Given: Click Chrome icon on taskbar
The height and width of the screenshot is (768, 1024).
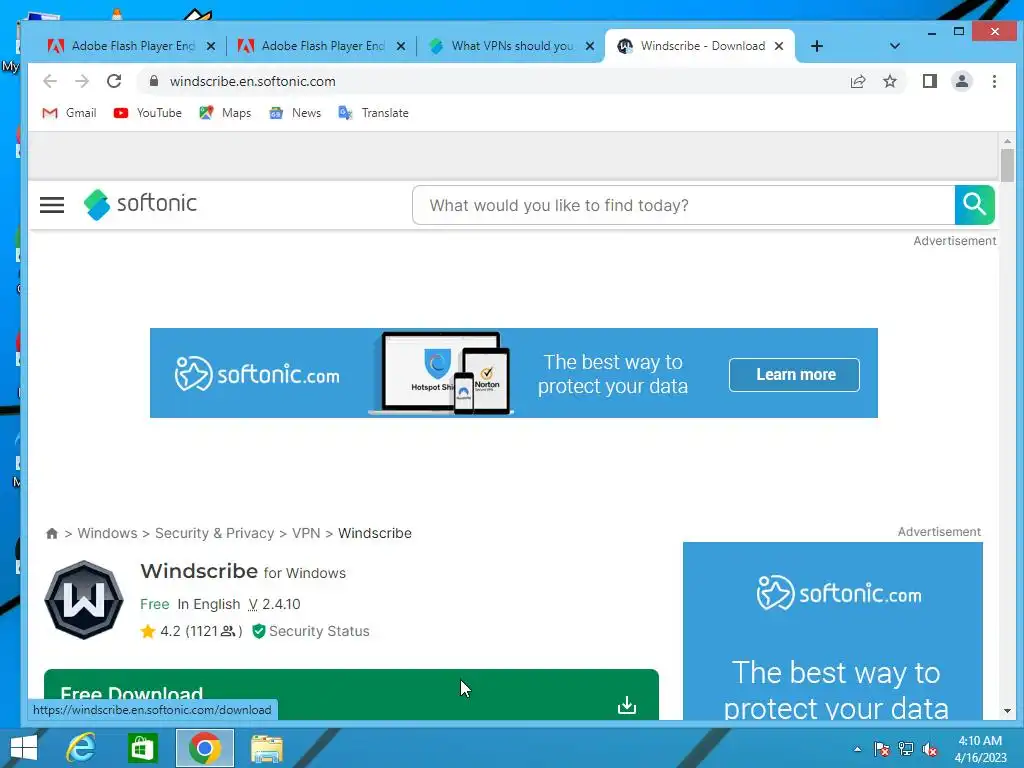Looking at the screenshot, I should [204, 748].
